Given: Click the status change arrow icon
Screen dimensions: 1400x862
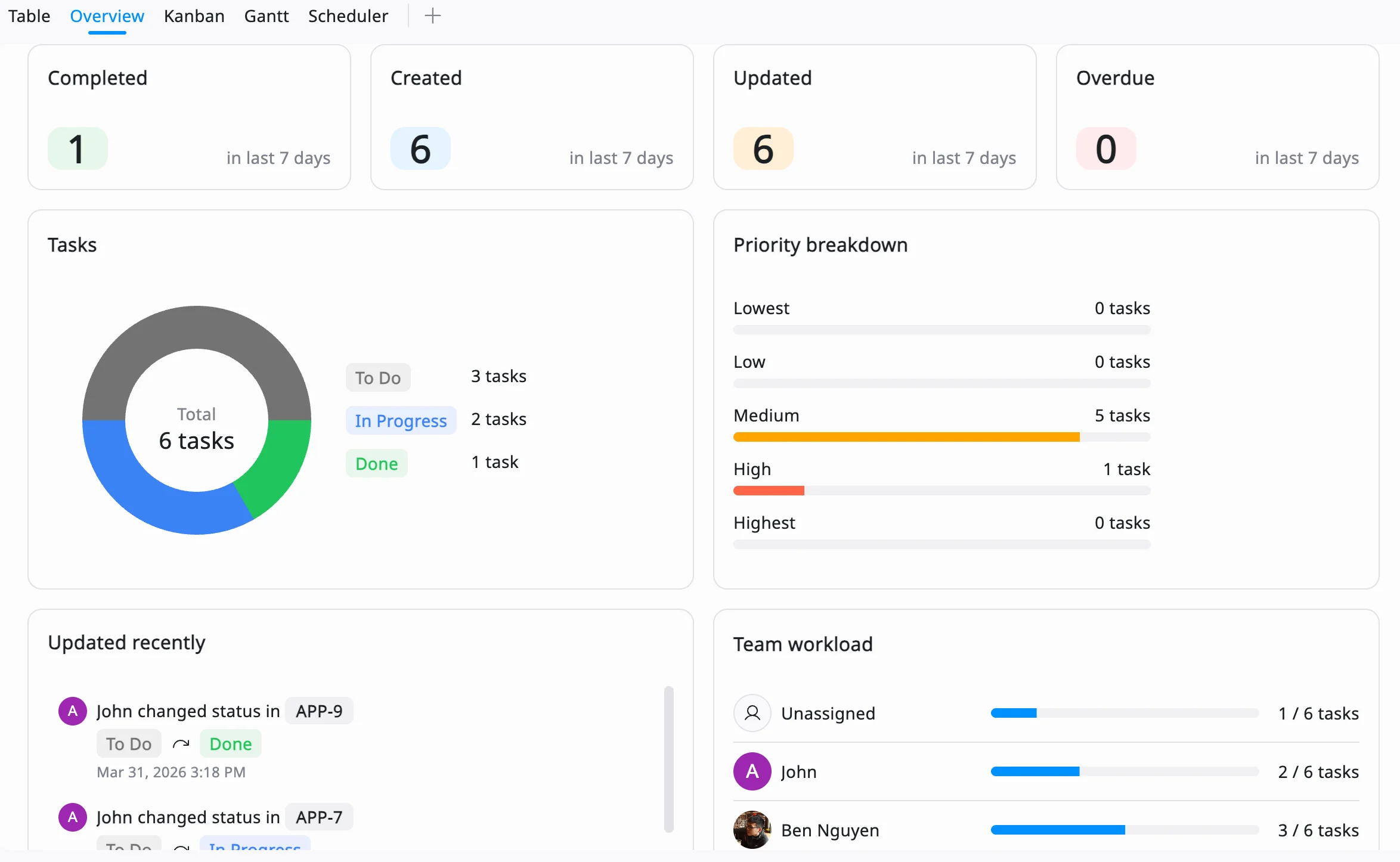Looking at the screenshot, I should 181,744.
